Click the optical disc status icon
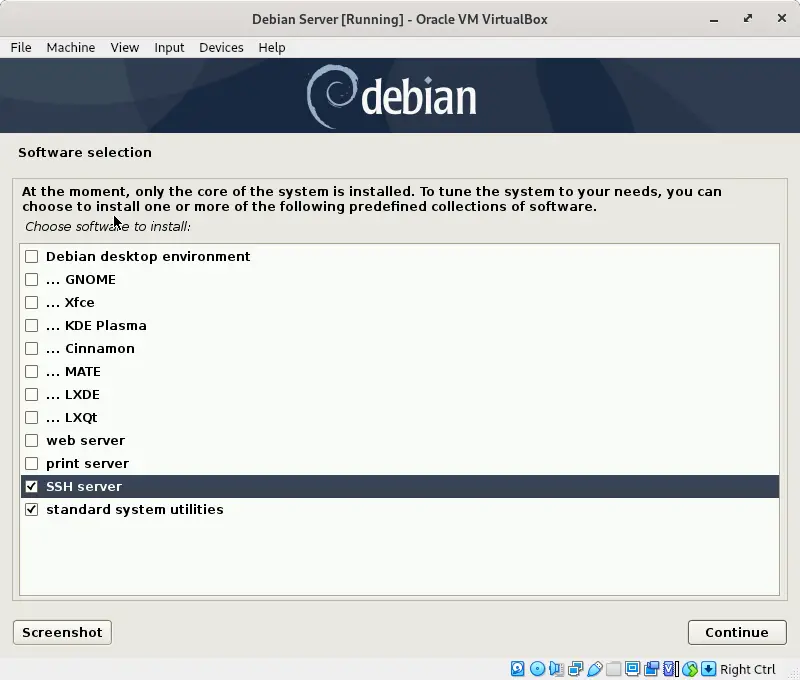 (x=537, y=668)
